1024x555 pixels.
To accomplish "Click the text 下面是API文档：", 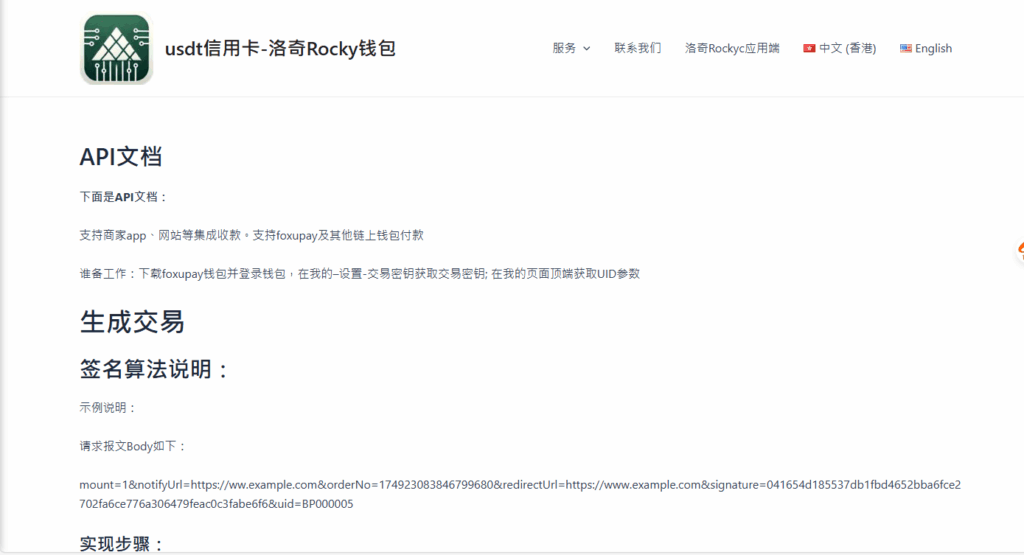I will tap(123, 197).
